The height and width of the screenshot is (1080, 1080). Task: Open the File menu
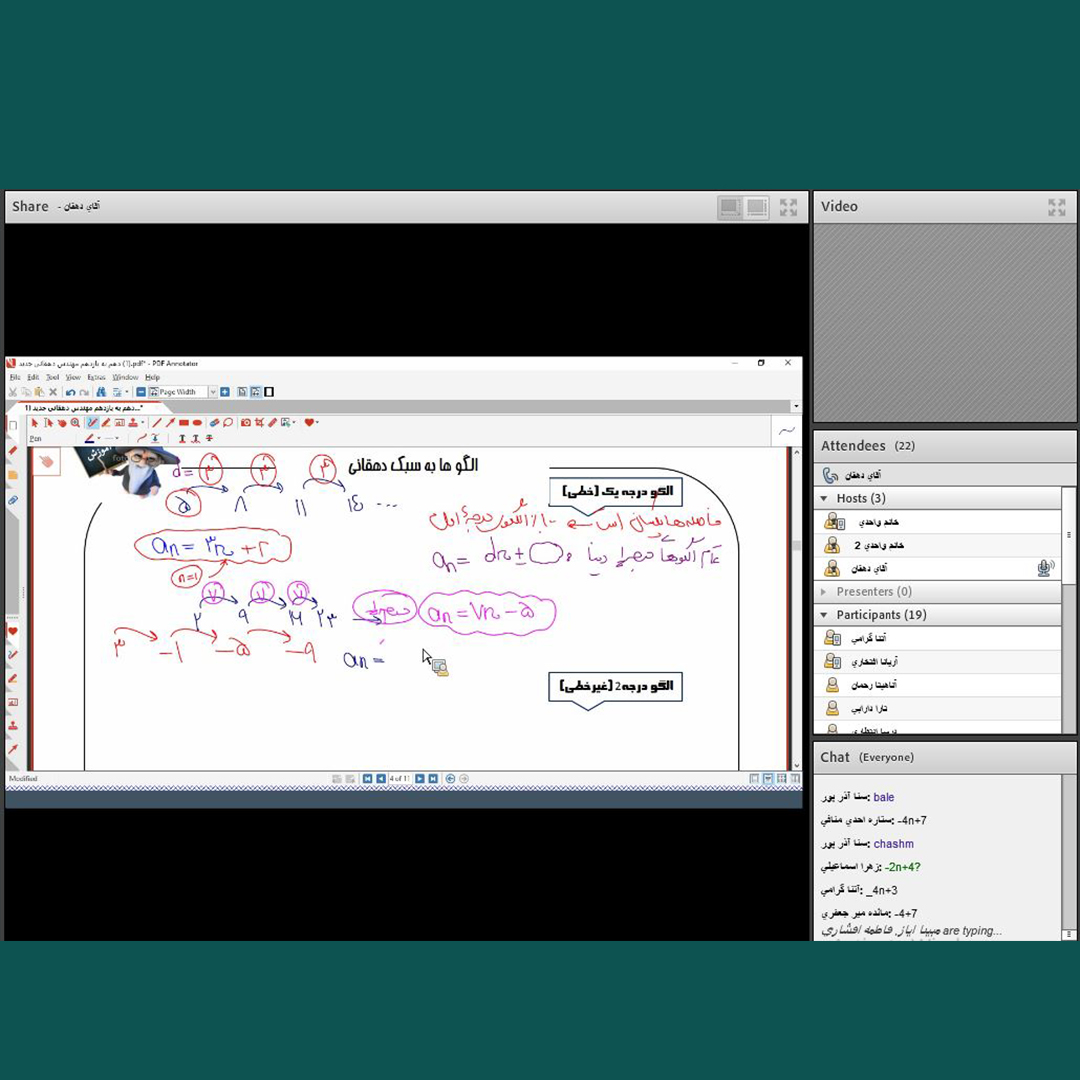(15, 377)
